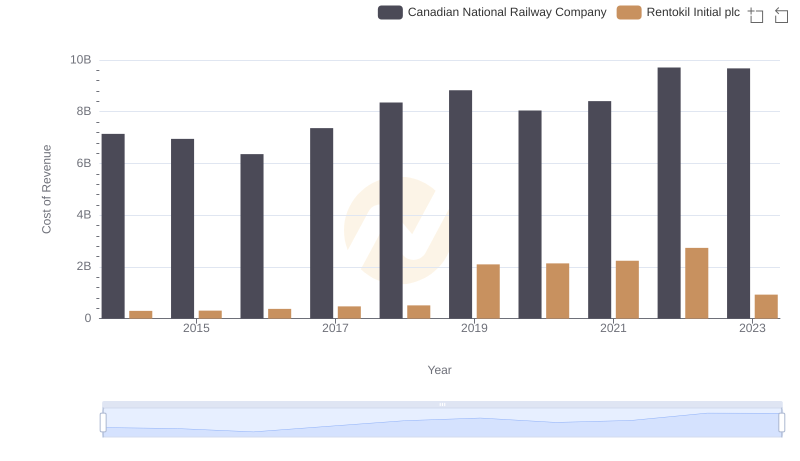Viewport: 800px width, 461px height.
Task: Click the 2B y-axis label
Action: point(84,266)
